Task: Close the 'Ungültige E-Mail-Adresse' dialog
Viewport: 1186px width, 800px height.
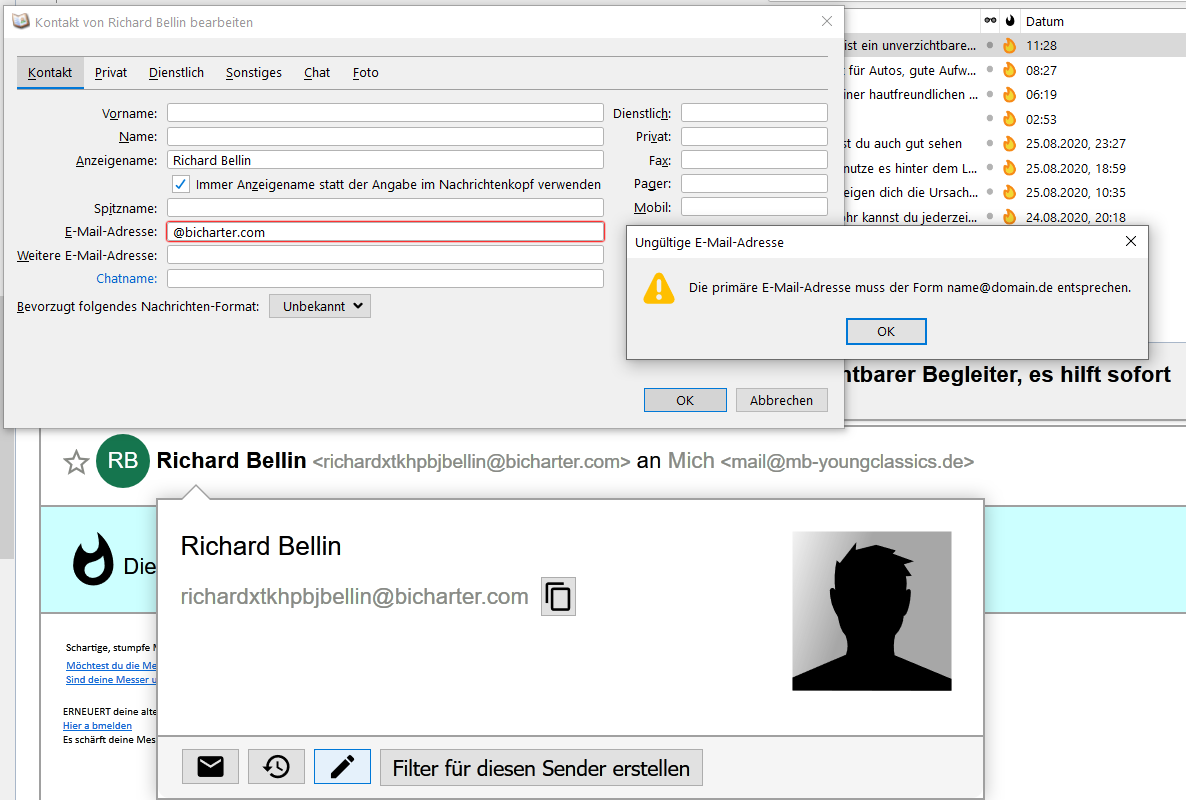Action: tap(1131, 241)
